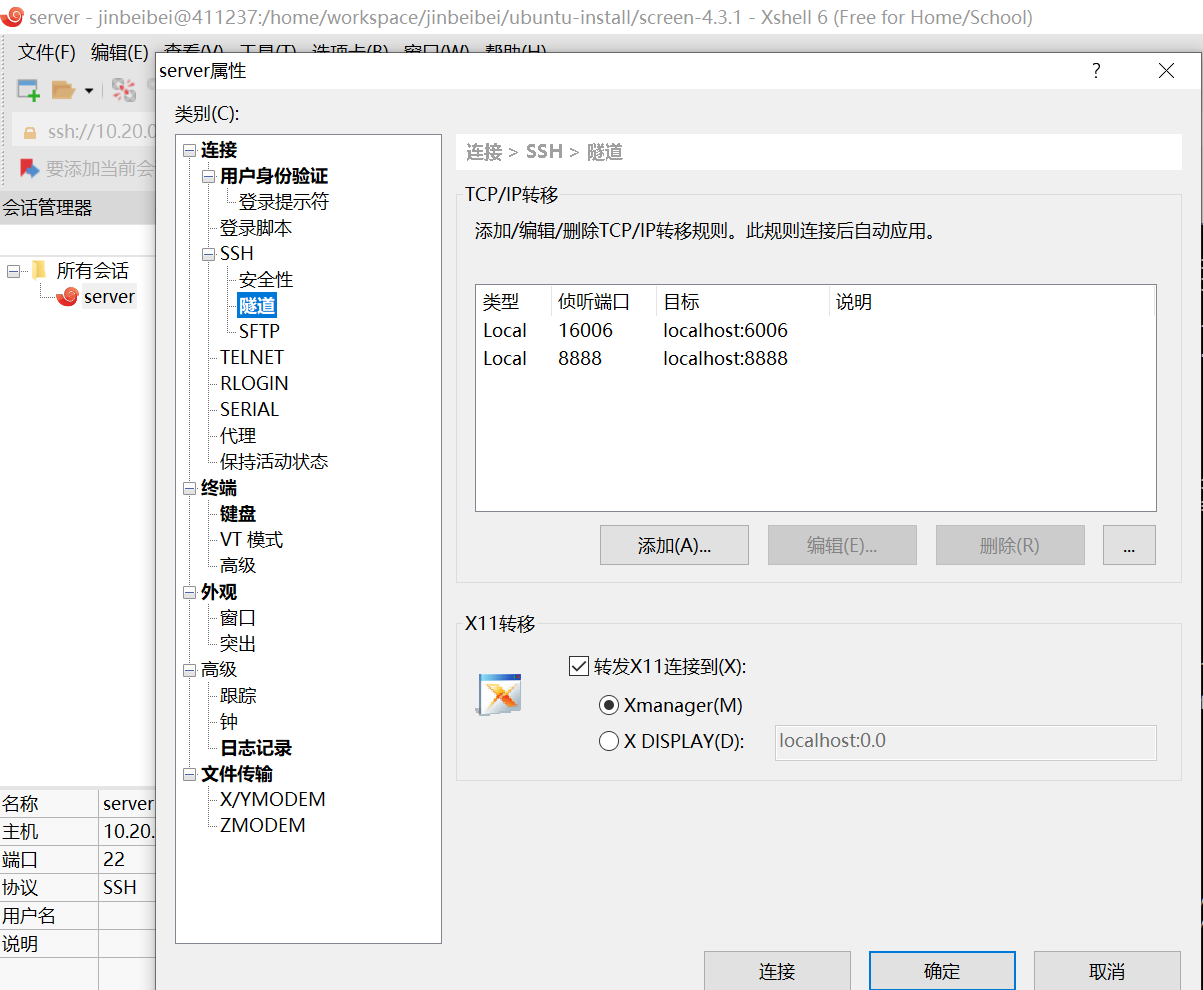The image size is (1203, 990).
Task: Collapse the 用户身份验证 tree node
Action: coord(209,176)
